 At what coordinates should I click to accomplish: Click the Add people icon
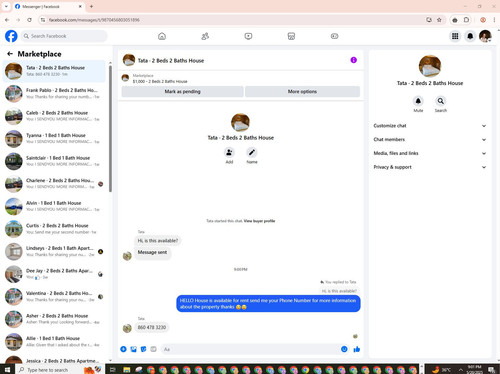[229, 153]
